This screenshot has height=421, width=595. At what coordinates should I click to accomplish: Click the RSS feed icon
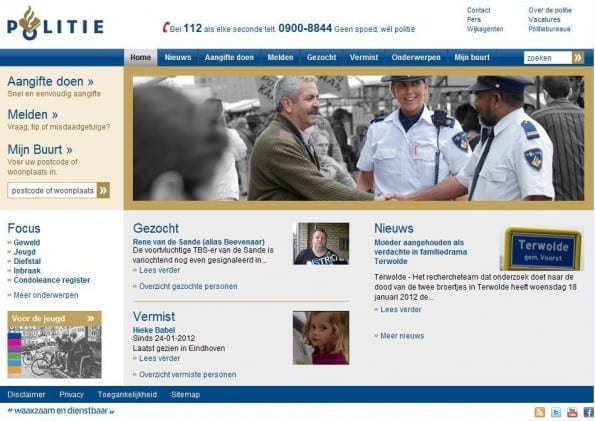tap(540, 412)
